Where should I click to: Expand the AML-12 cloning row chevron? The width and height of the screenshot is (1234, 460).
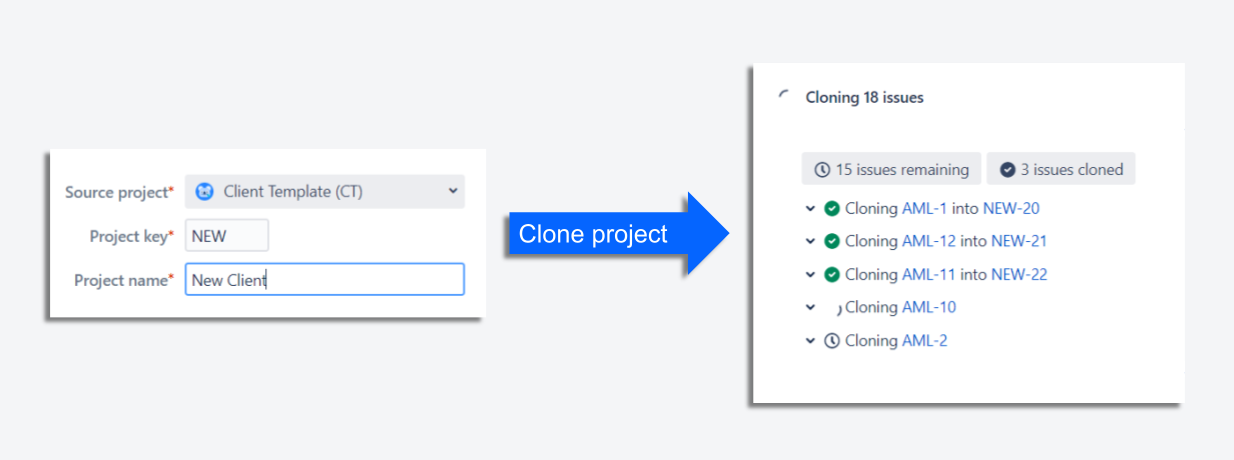click(810, 241)
